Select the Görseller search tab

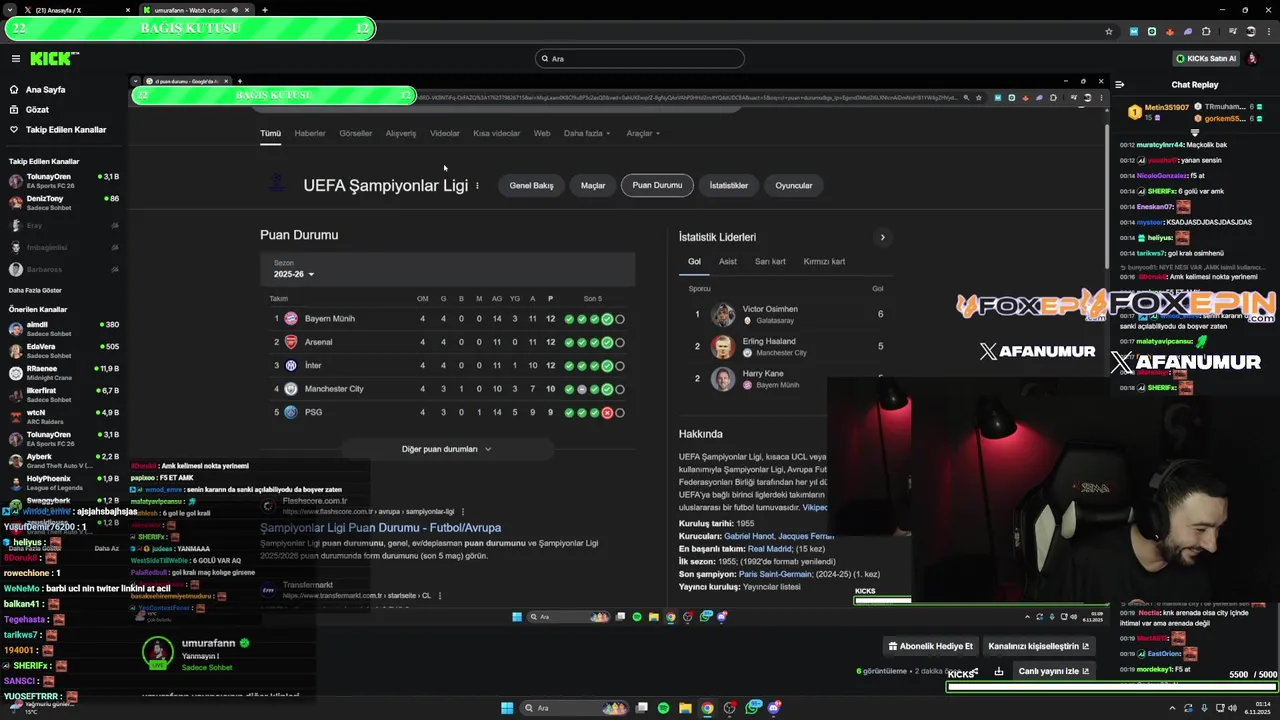coord(355,133)
